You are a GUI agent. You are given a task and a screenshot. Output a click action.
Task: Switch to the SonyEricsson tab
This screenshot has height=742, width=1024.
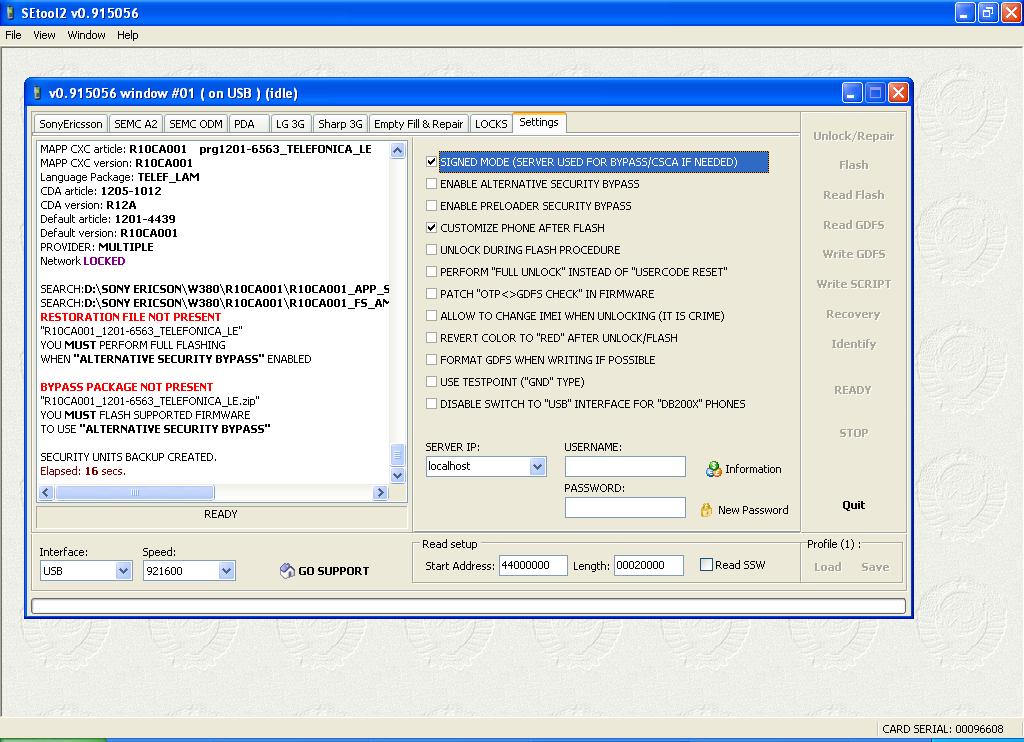pyautogui.click(x=71, y=124)
